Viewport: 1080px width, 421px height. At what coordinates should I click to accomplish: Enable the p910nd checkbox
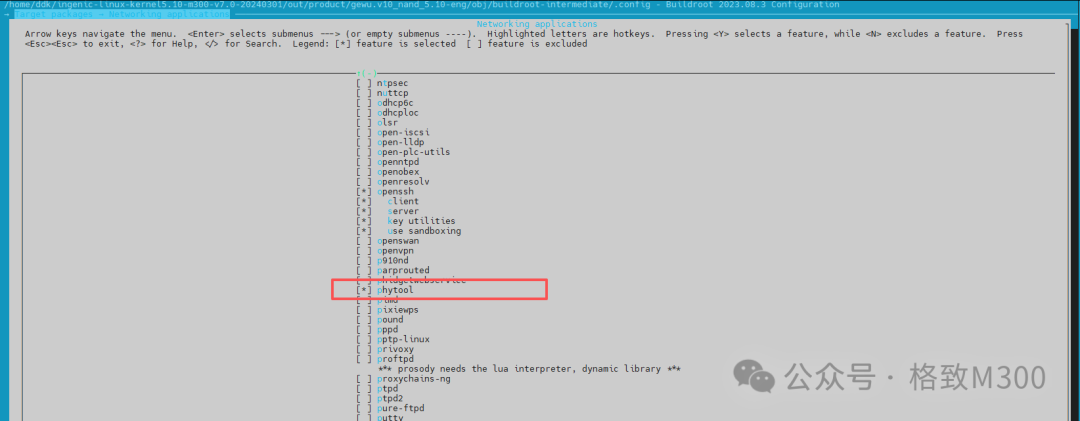tap(364, 260)
